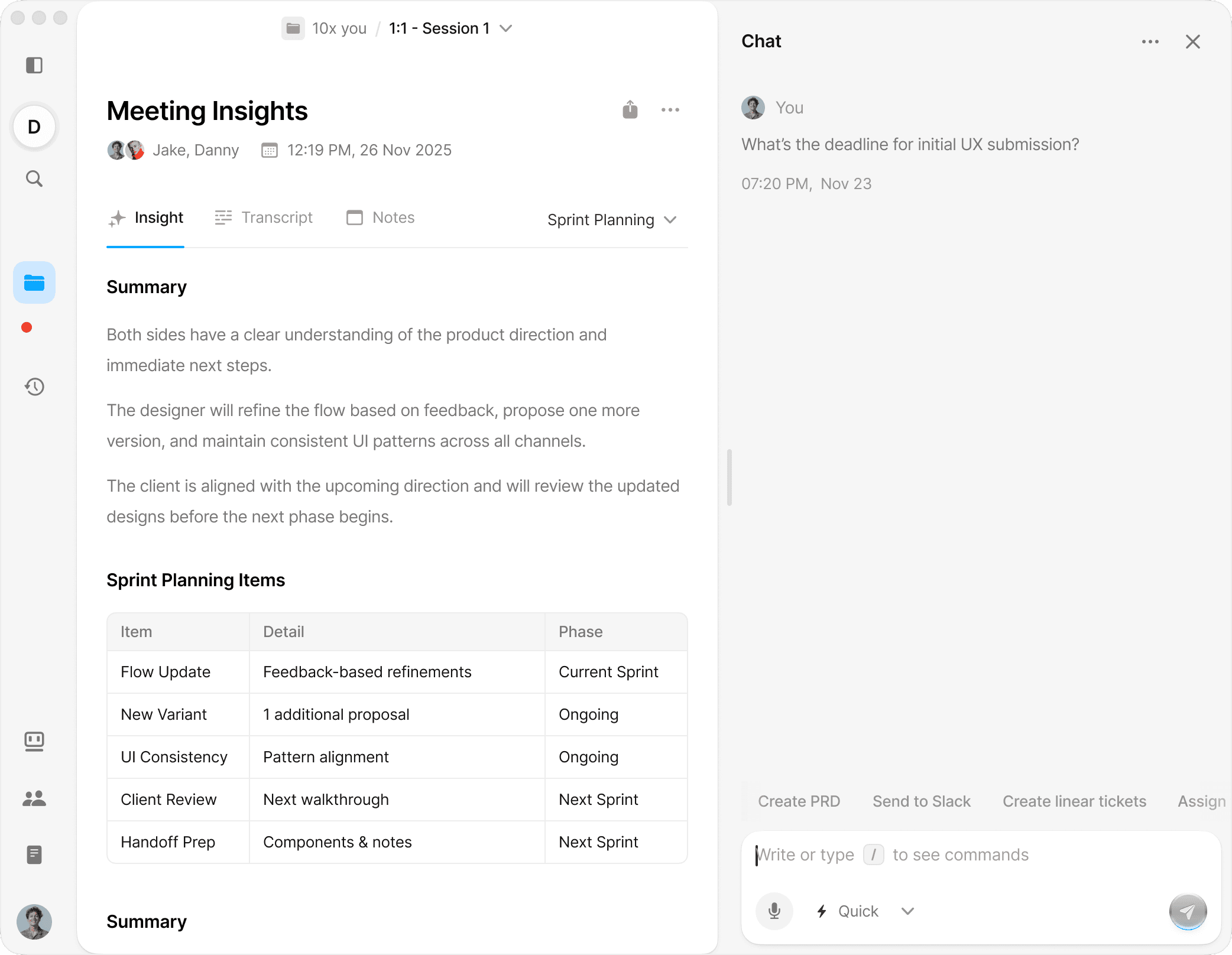Click the panel divider resize handle
This screenshot has width=1232, height=955.
click(730, 477)
